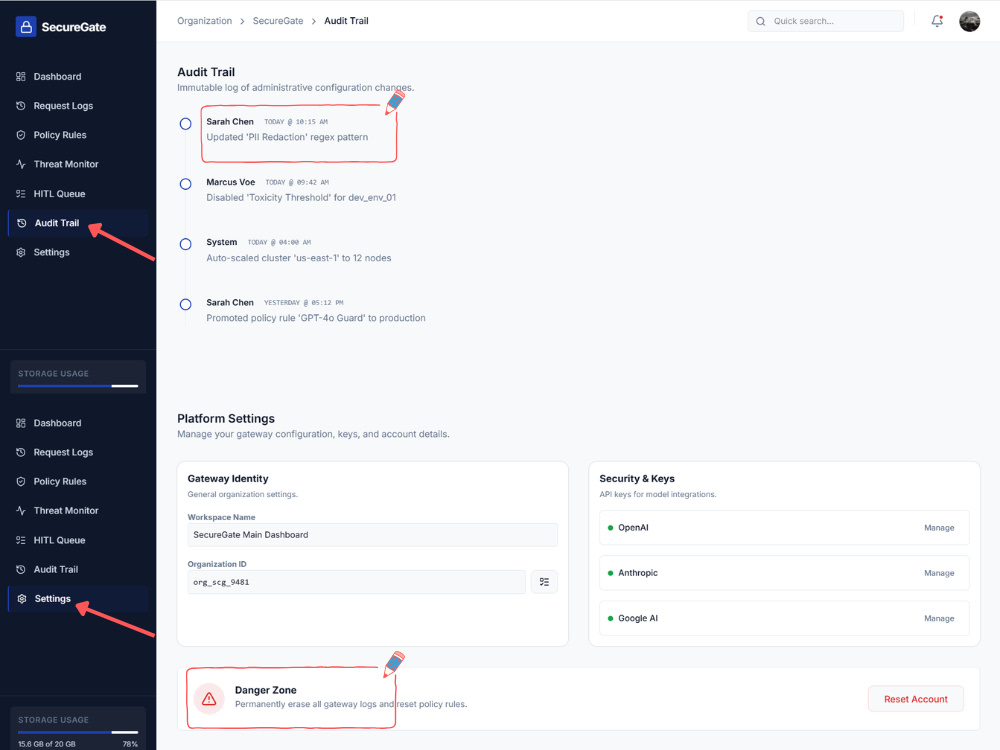Click the storage usage bar above '15.6 GB of 20 GB'
Image resolution: width=1000 pixels, height=750 pixels.
[x=78, y=732]
